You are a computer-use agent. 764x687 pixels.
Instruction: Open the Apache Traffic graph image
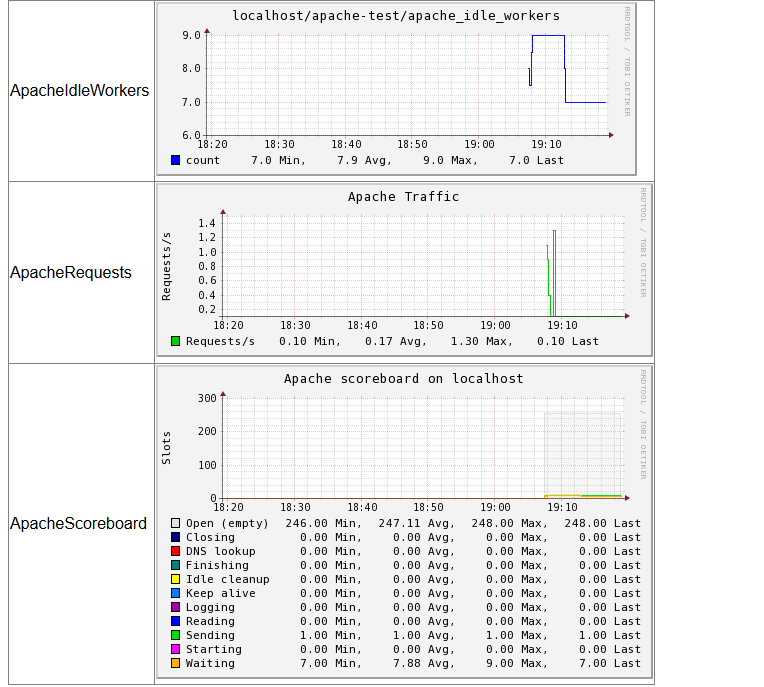pos(404,270)
